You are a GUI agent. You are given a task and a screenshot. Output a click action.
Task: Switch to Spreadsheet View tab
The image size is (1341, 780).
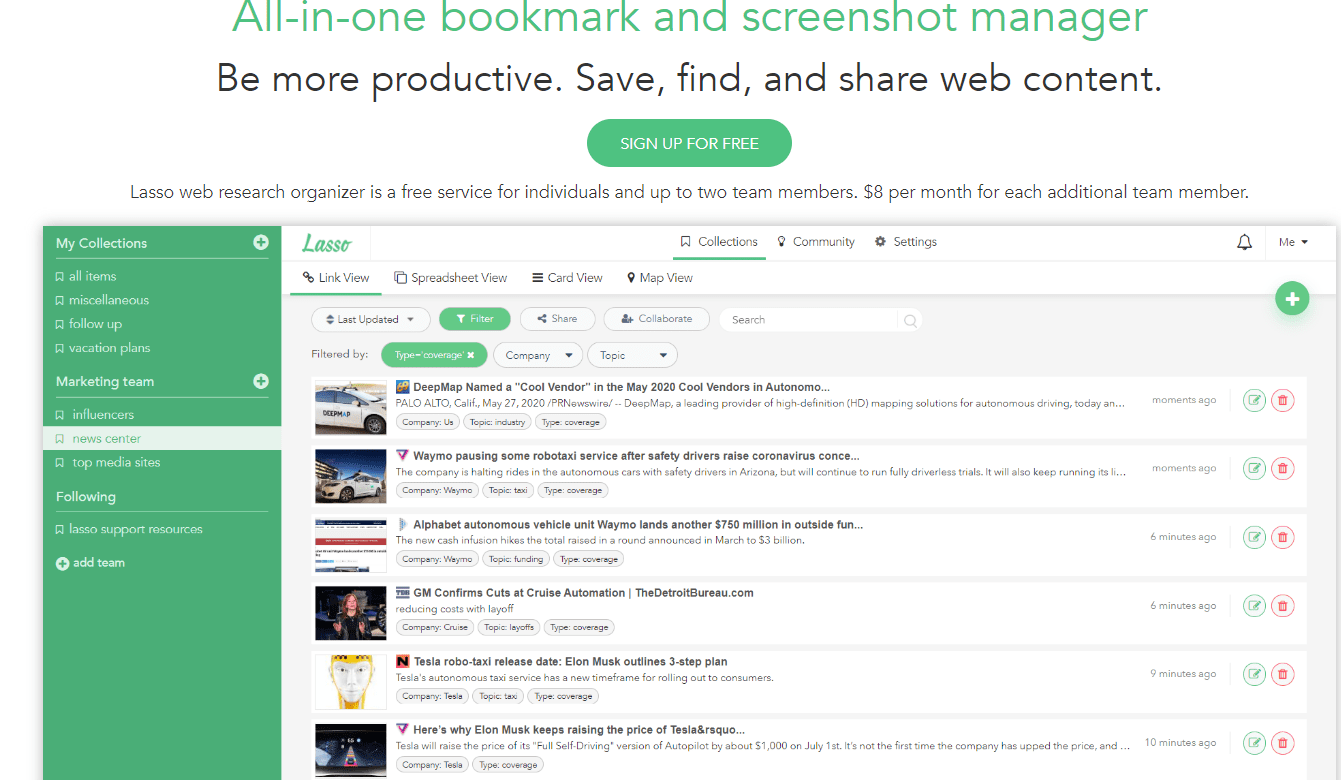pyautogui.click(x=451, y=278)
